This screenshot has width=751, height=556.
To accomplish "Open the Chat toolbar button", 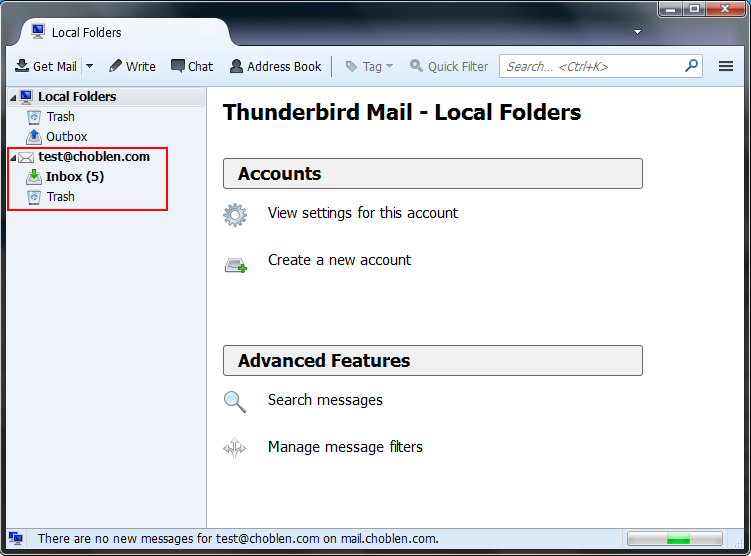I will 192,66.
